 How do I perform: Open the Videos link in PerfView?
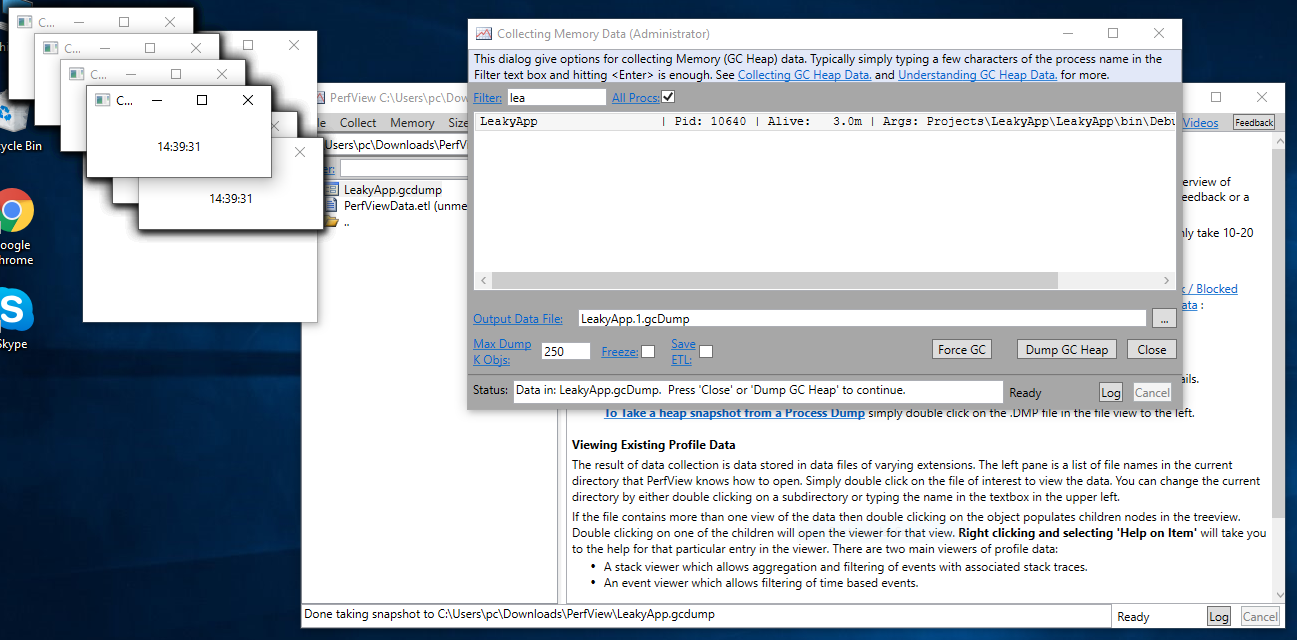pos(1200,123)
